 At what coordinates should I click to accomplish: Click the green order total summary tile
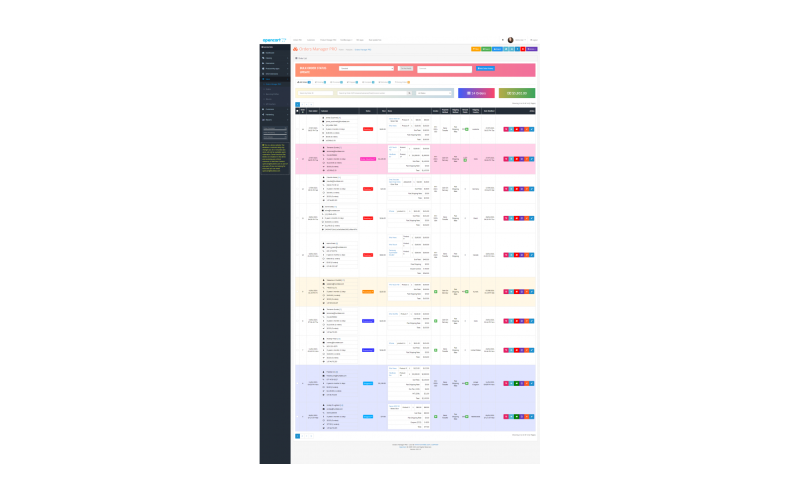tap(517, 93)
